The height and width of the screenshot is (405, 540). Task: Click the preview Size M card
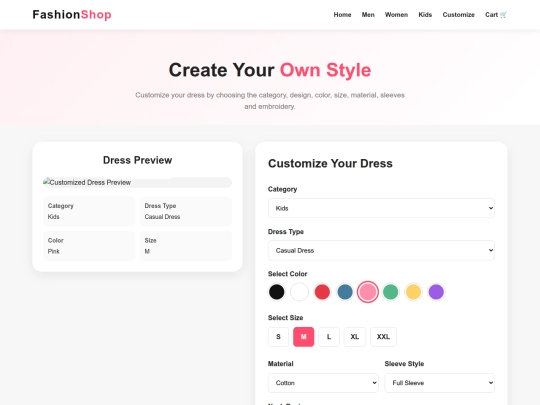(186, 246)
